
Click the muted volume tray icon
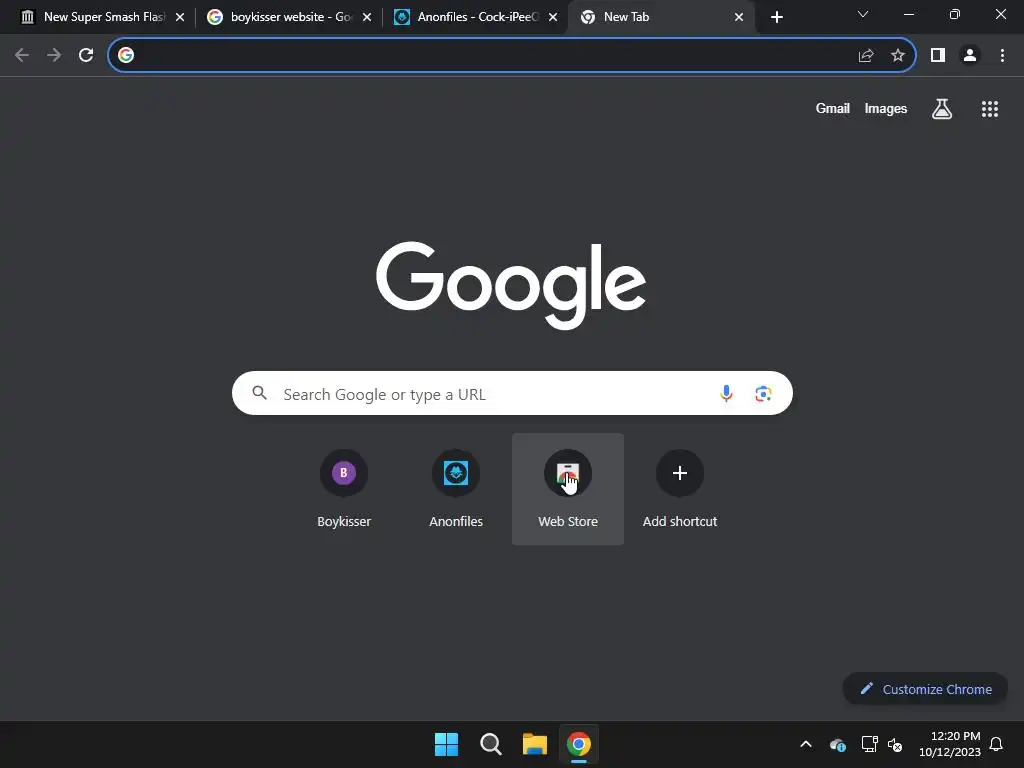pyautogui.click(x=895, y=744)
